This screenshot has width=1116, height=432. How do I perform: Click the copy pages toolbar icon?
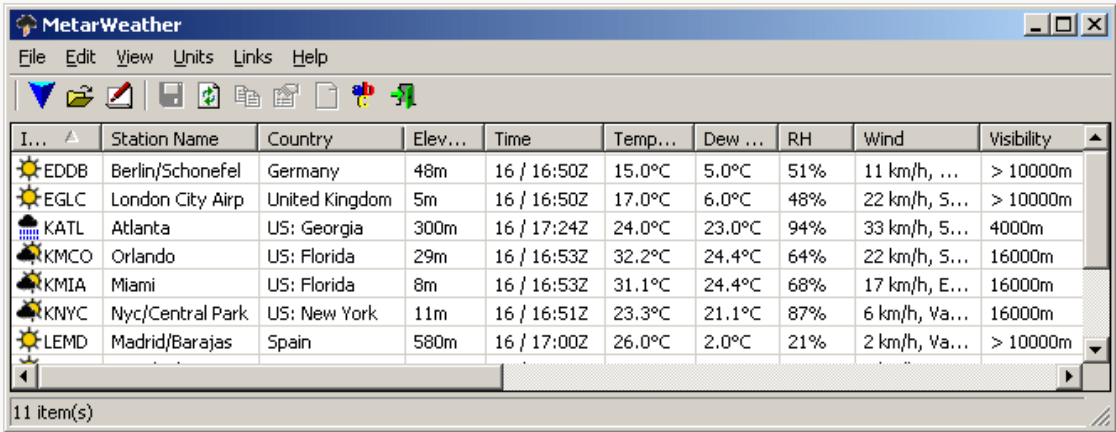tap(248, 96)
